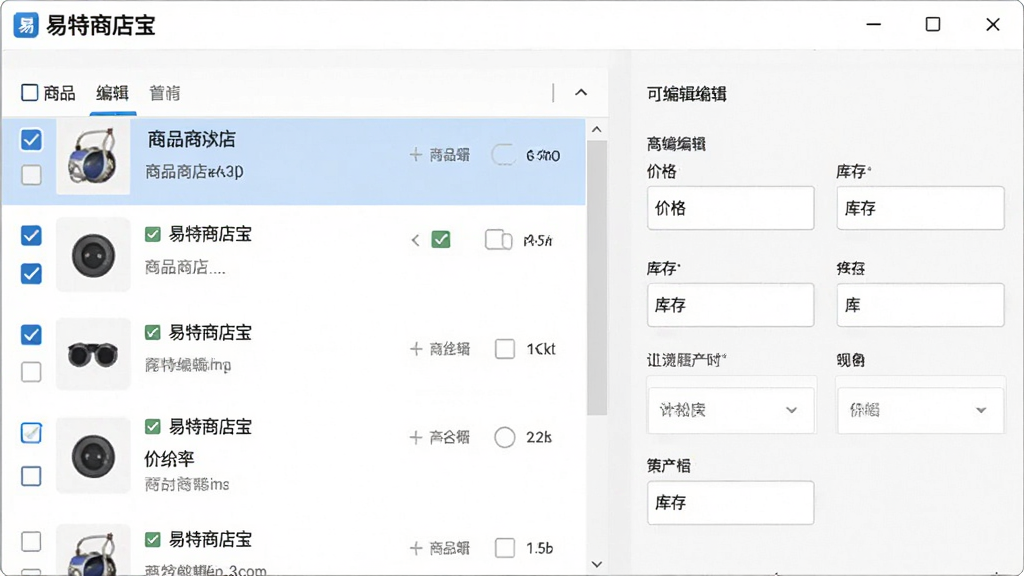Click the plus add button in the goggles row

point(415,349)
